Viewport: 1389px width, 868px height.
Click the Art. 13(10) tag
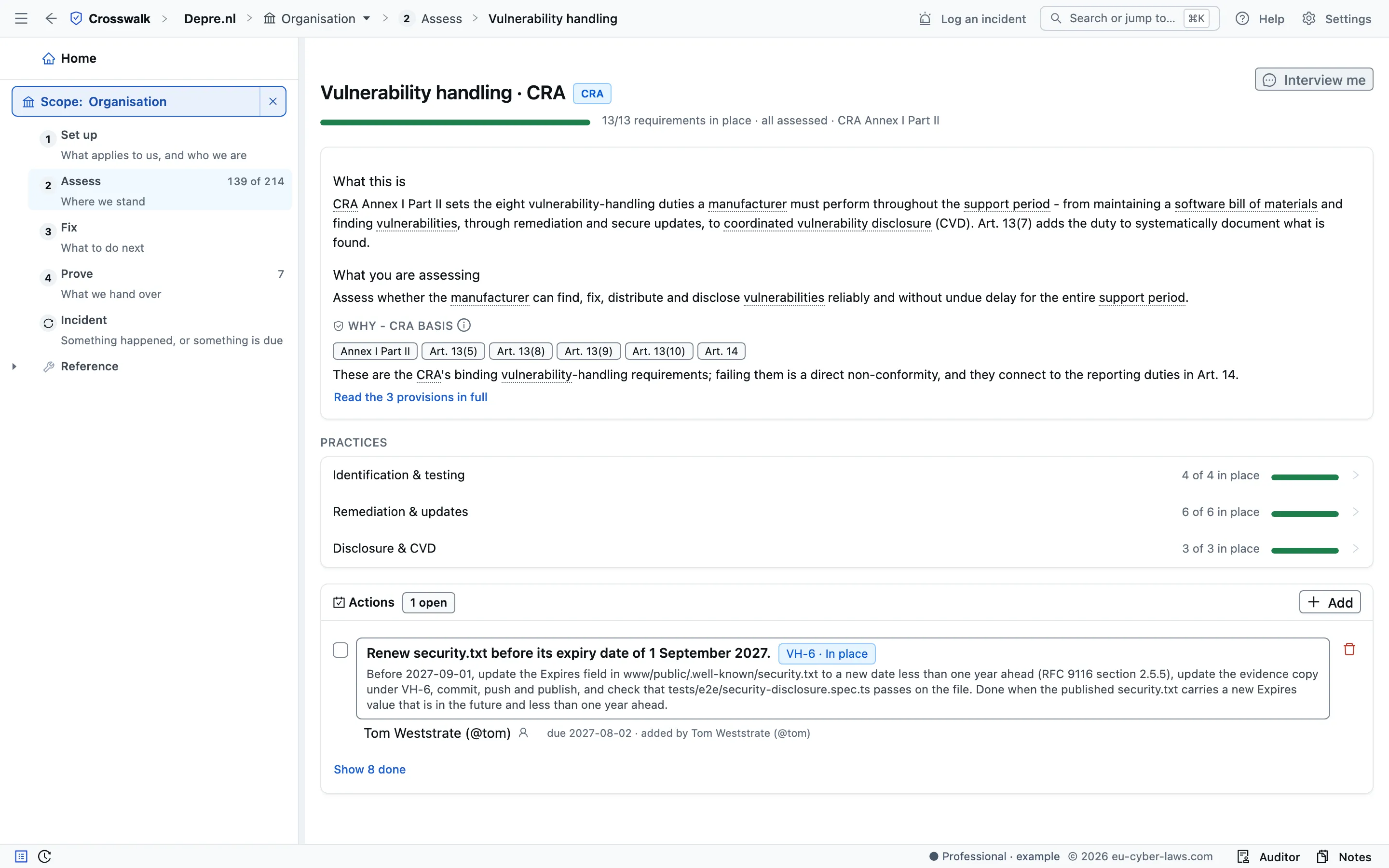(x=658, y=352)
